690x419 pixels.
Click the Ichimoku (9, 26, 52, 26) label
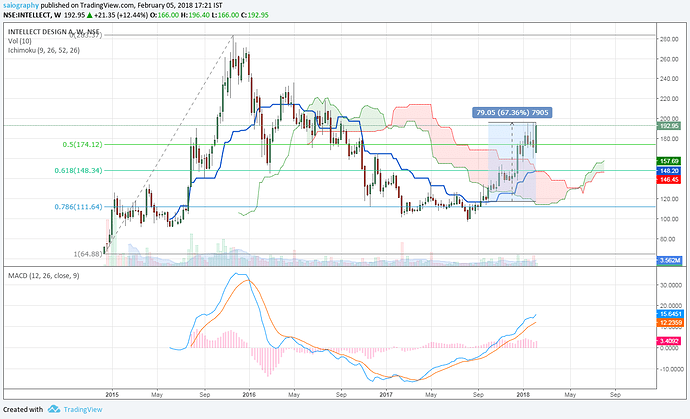pyautogui.click(x=44, y=50)
